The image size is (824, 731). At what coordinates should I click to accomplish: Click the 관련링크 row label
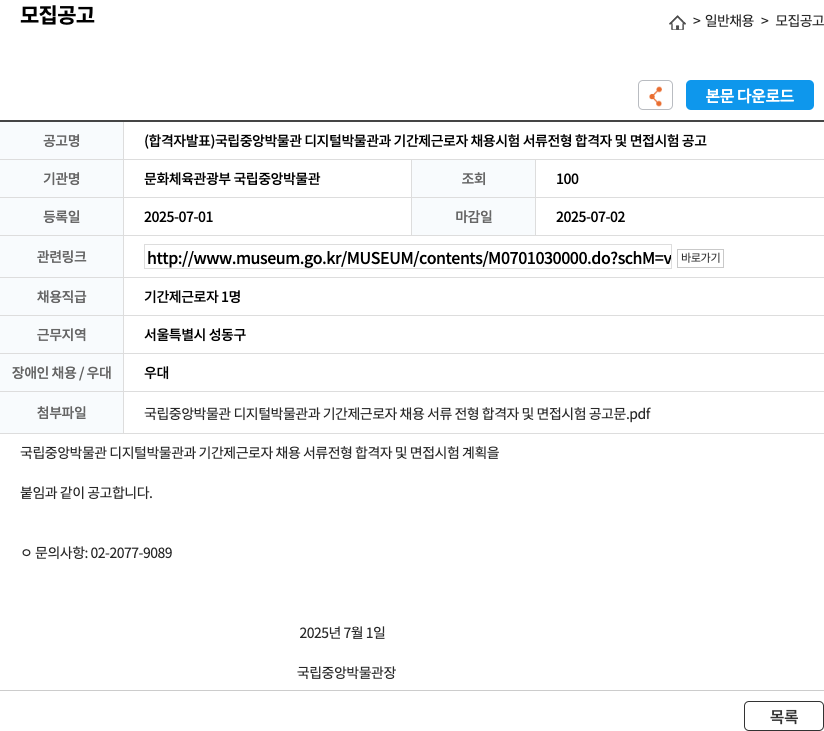pyautogui.click(x=61, y=256)
